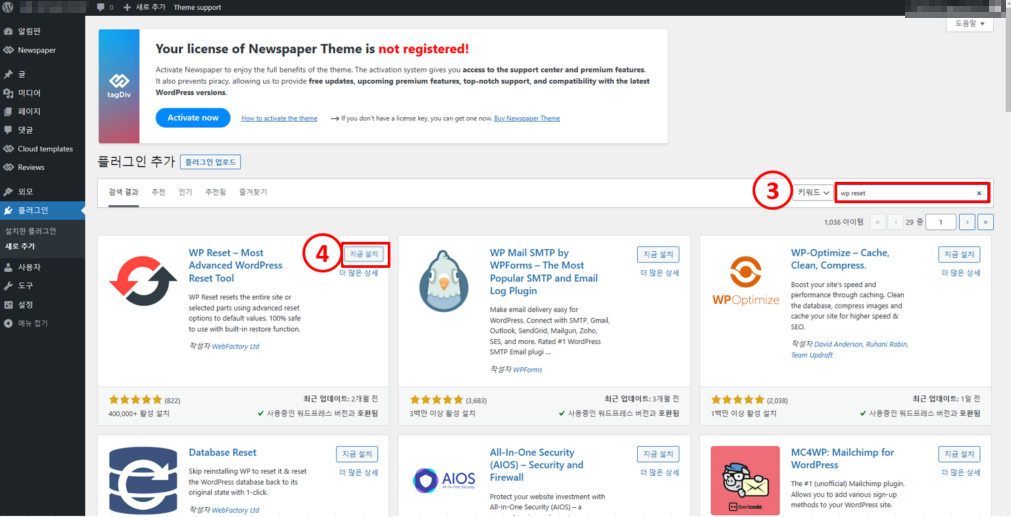
Task: Install WP Mail SMTP with 지금 설치
Action: 658,255
